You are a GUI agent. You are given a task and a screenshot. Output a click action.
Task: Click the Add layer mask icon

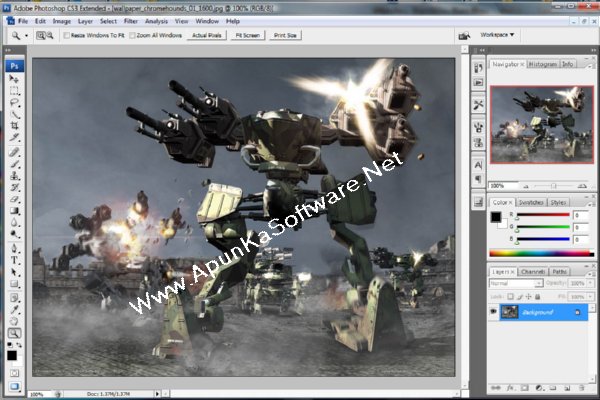pyautogui.click(x=524, y=388)
